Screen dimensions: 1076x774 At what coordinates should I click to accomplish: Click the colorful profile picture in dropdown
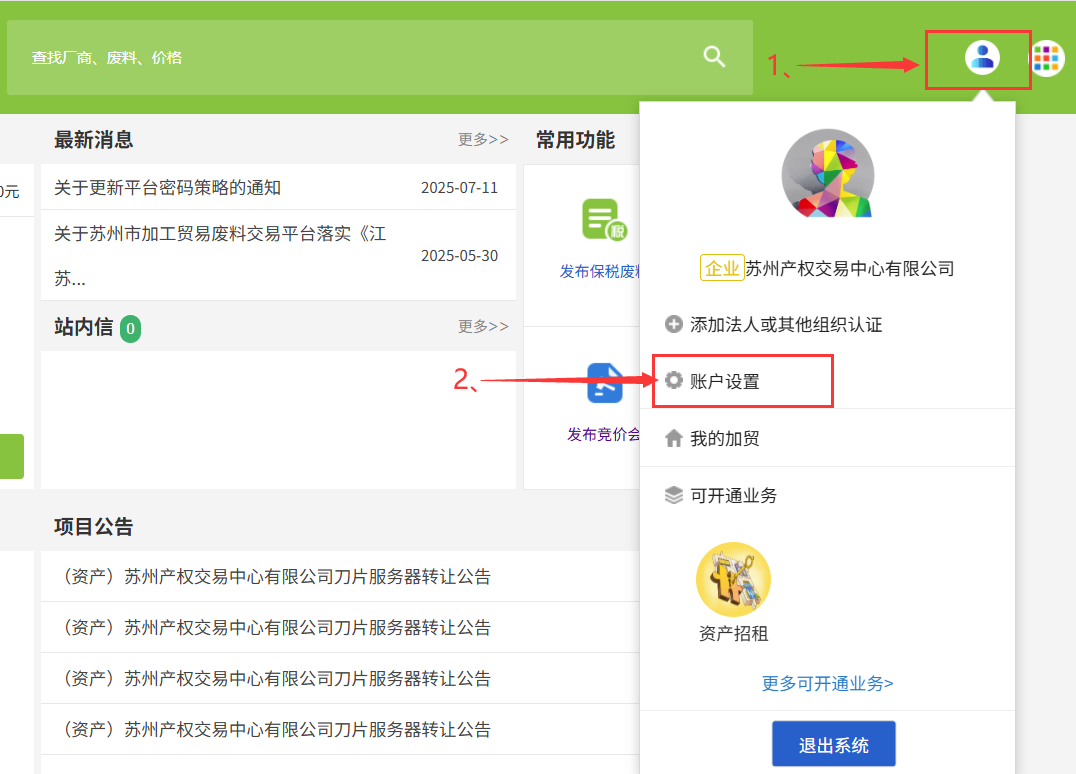(x=827, y=174)
